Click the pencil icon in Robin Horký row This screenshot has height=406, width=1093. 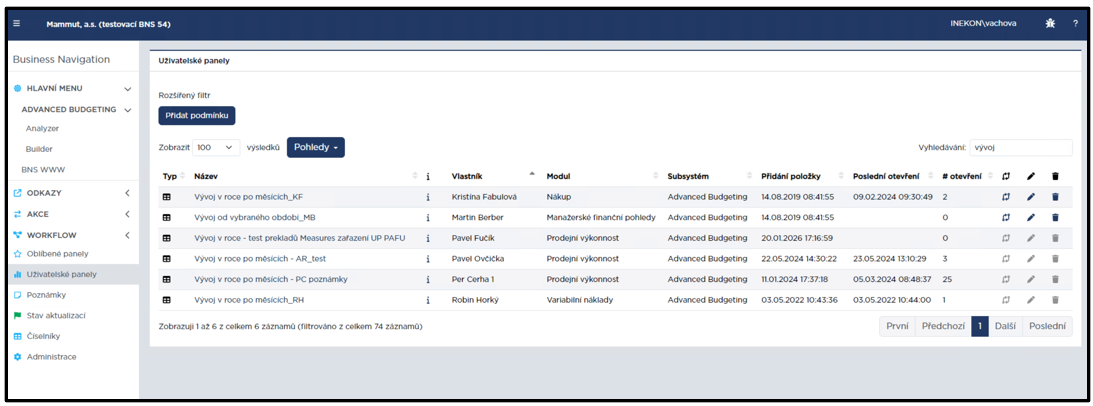tap(1031, 300)
